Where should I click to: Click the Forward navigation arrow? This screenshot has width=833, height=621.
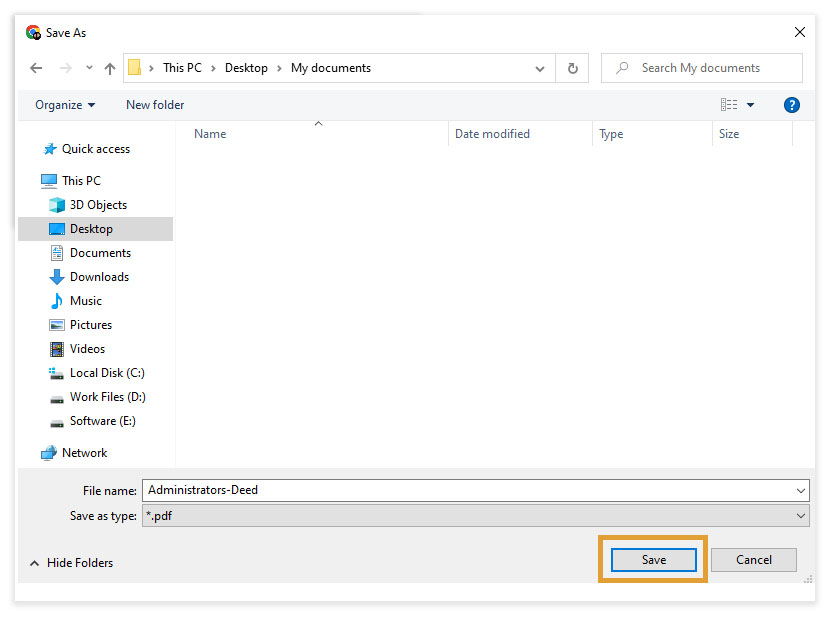[x=65, y=68]
